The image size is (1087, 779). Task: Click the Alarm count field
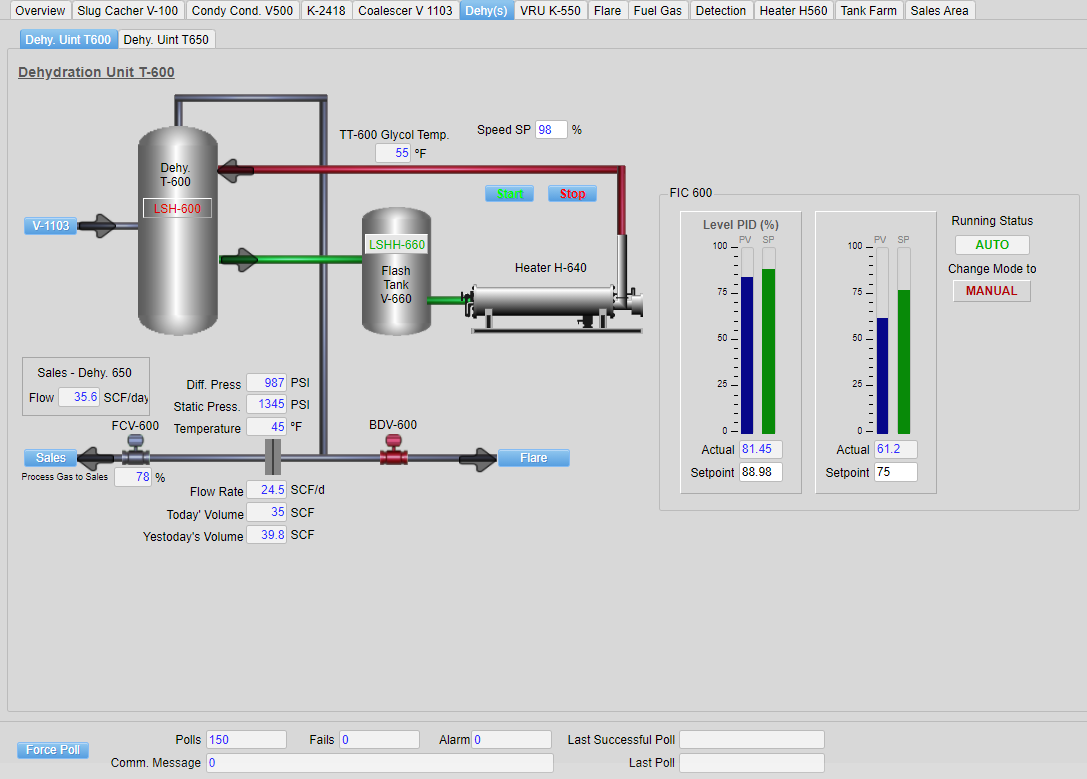(x=512, y=739)
